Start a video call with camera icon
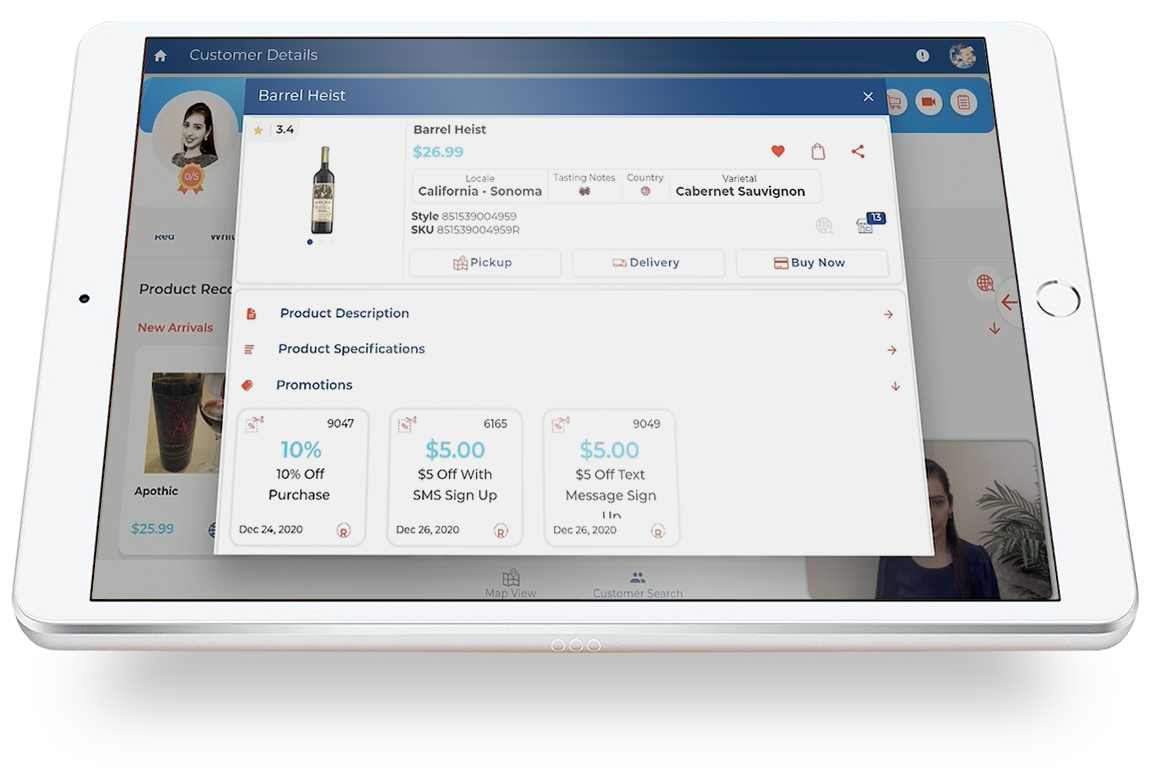The height and width of the screenshot is (778, 1150). click(x=929, y=102)
